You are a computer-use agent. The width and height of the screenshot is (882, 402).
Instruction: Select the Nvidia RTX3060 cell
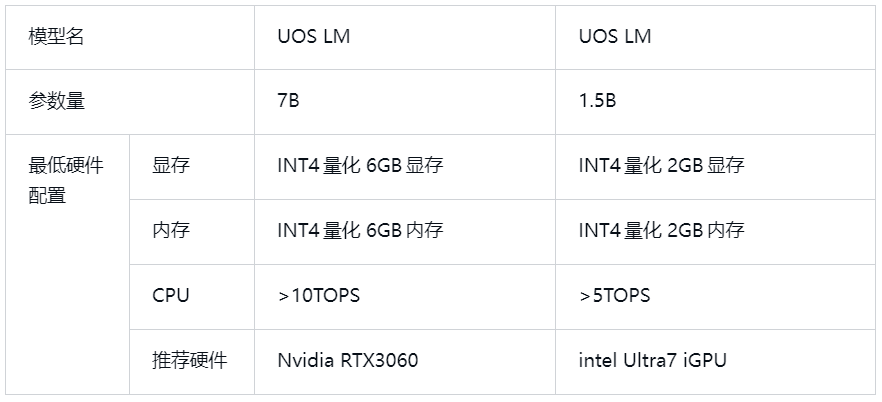click(348, 360)
